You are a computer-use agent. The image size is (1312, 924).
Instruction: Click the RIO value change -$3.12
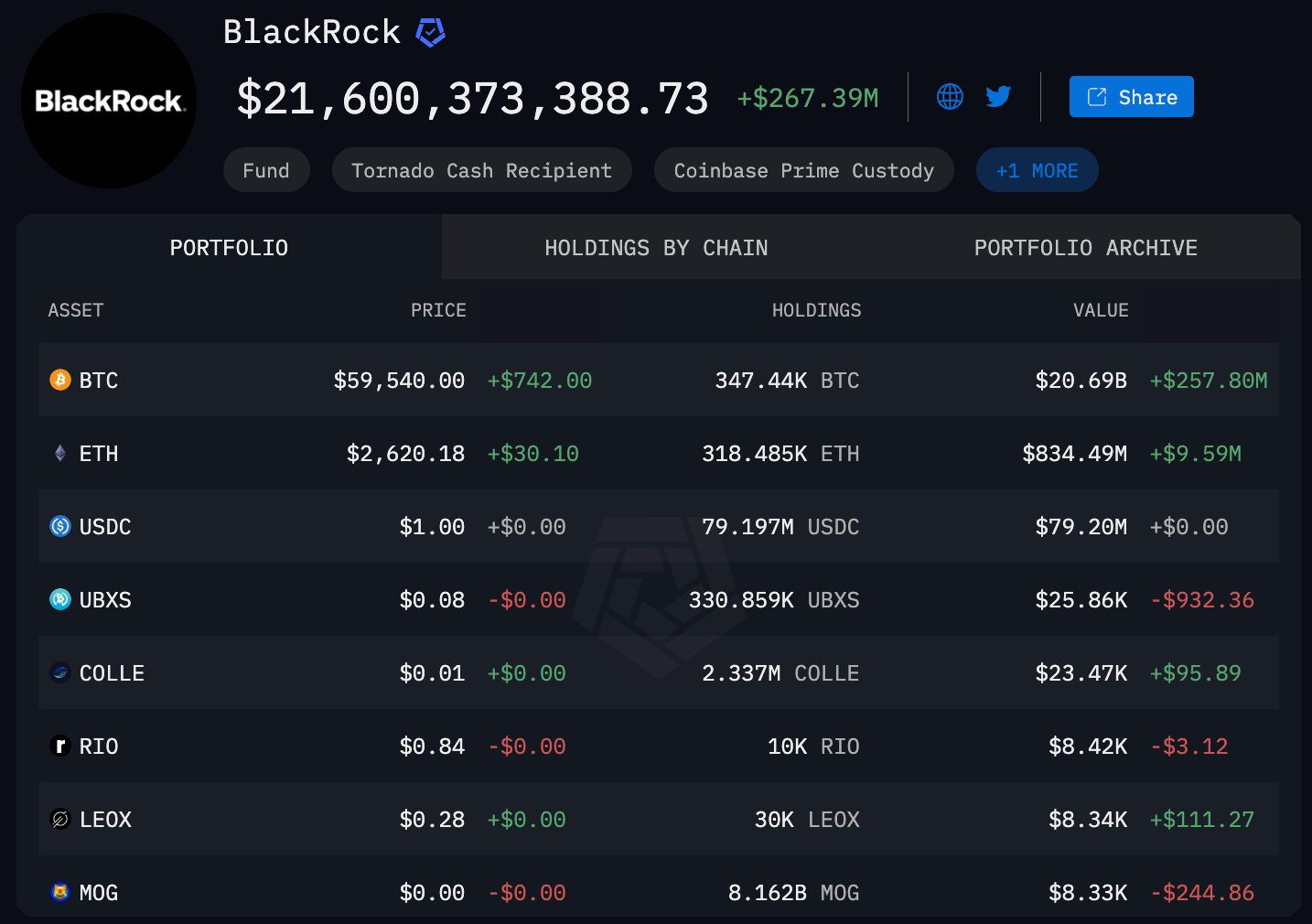[x=1189, y=747]
